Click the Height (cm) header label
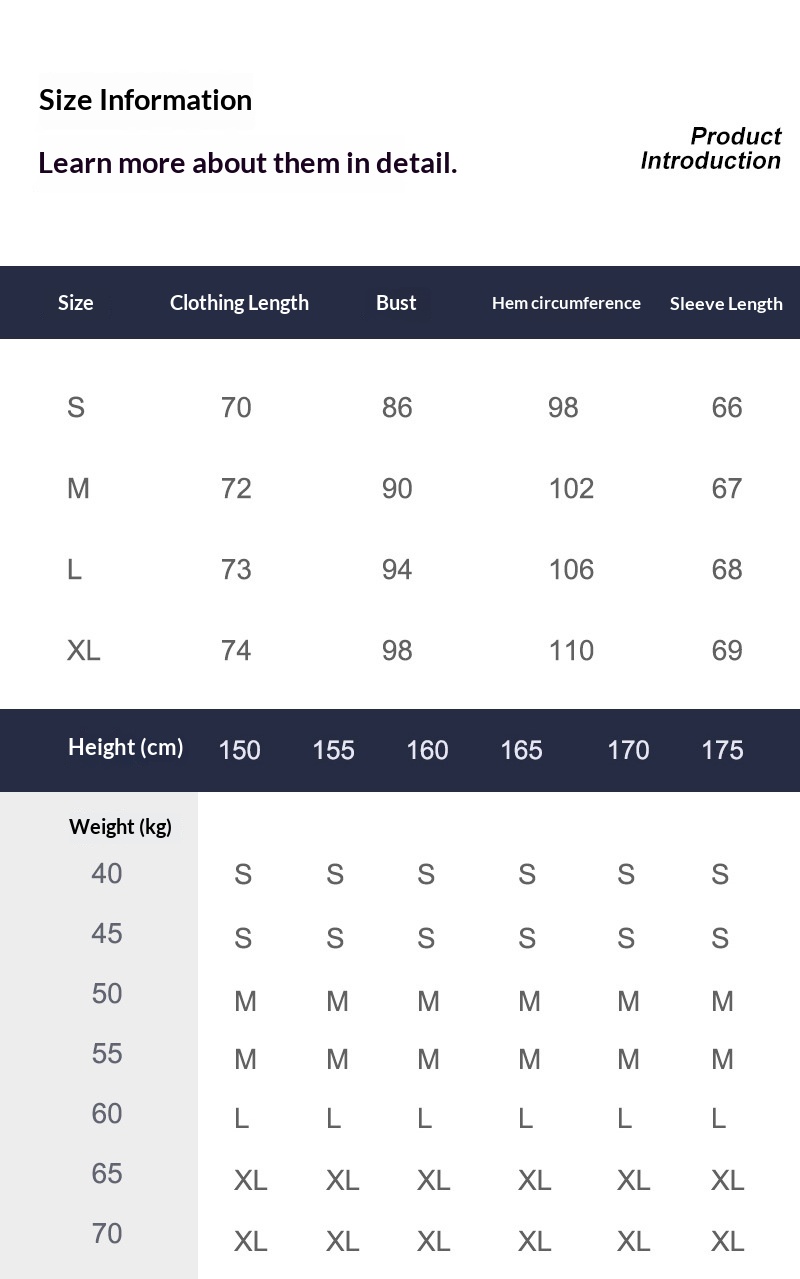Image resolution: width=800 pixels, height=1279 pixels. click(x=126, y=747)
